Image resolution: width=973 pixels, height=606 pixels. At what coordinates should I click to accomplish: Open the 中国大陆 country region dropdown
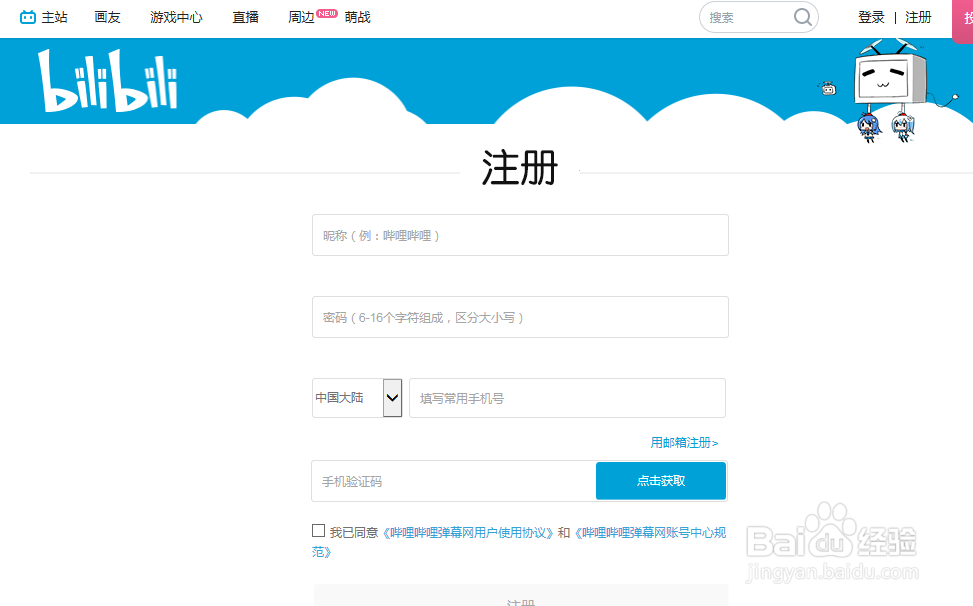coord(355,397)
